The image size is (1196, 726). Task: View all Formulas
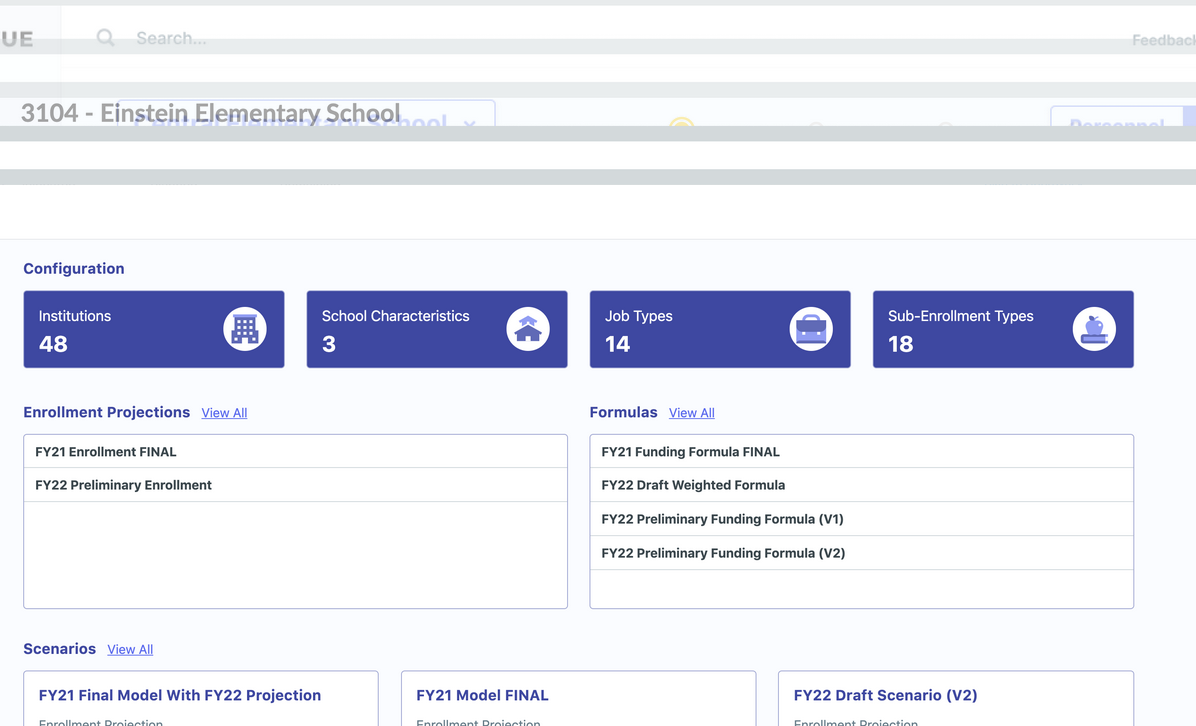[691, 413]
